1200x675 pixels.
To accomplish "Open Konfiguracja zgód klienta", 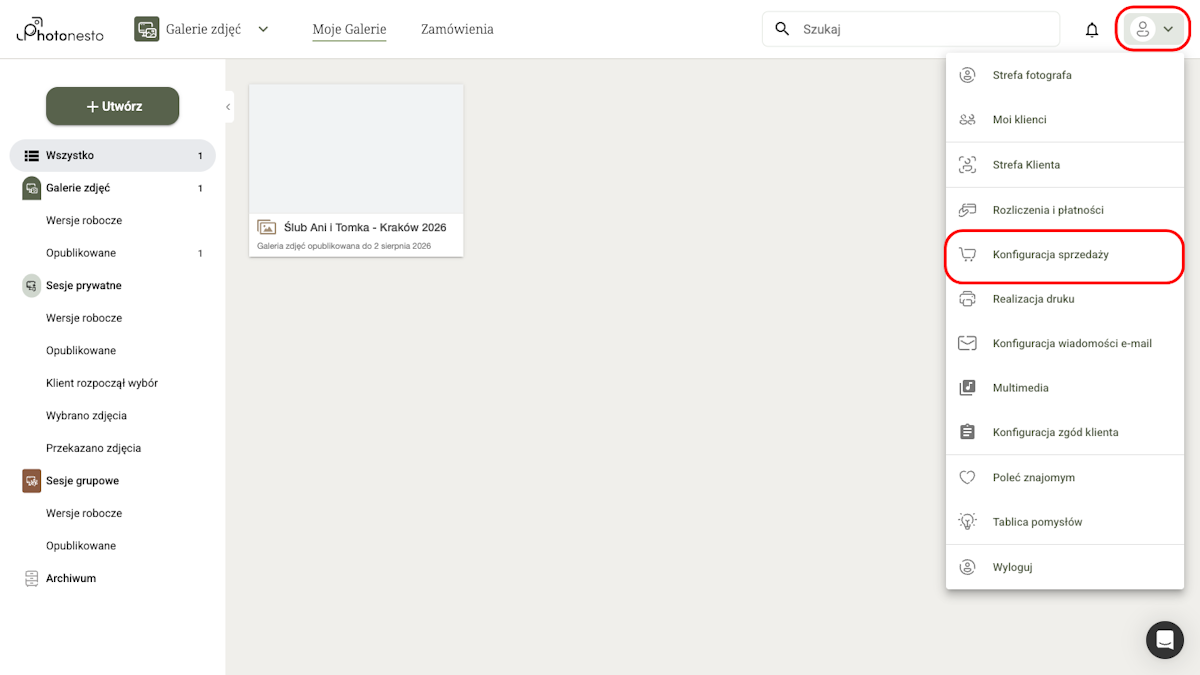I will pyautogui.click(x=1065, y=432).
